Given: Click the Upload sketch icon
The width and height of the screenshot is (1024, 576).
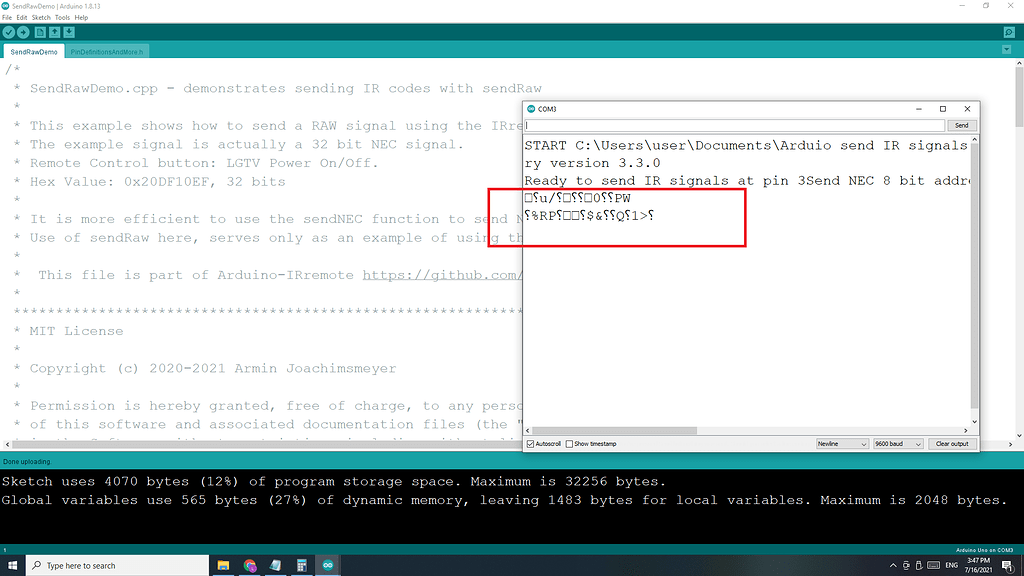Looking at the screenshot, I should (x=24, y=31).
